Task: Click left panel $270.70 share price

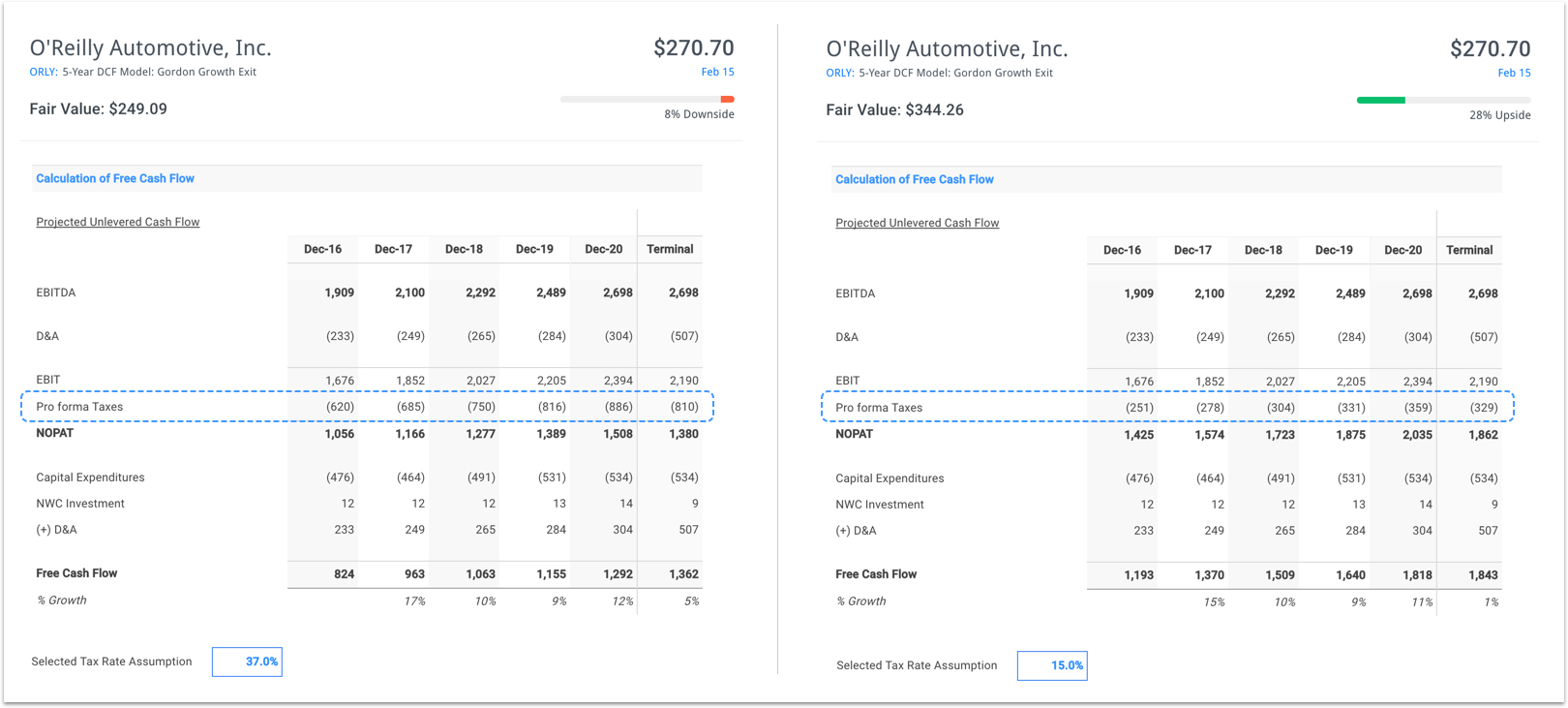Action: 694,47
